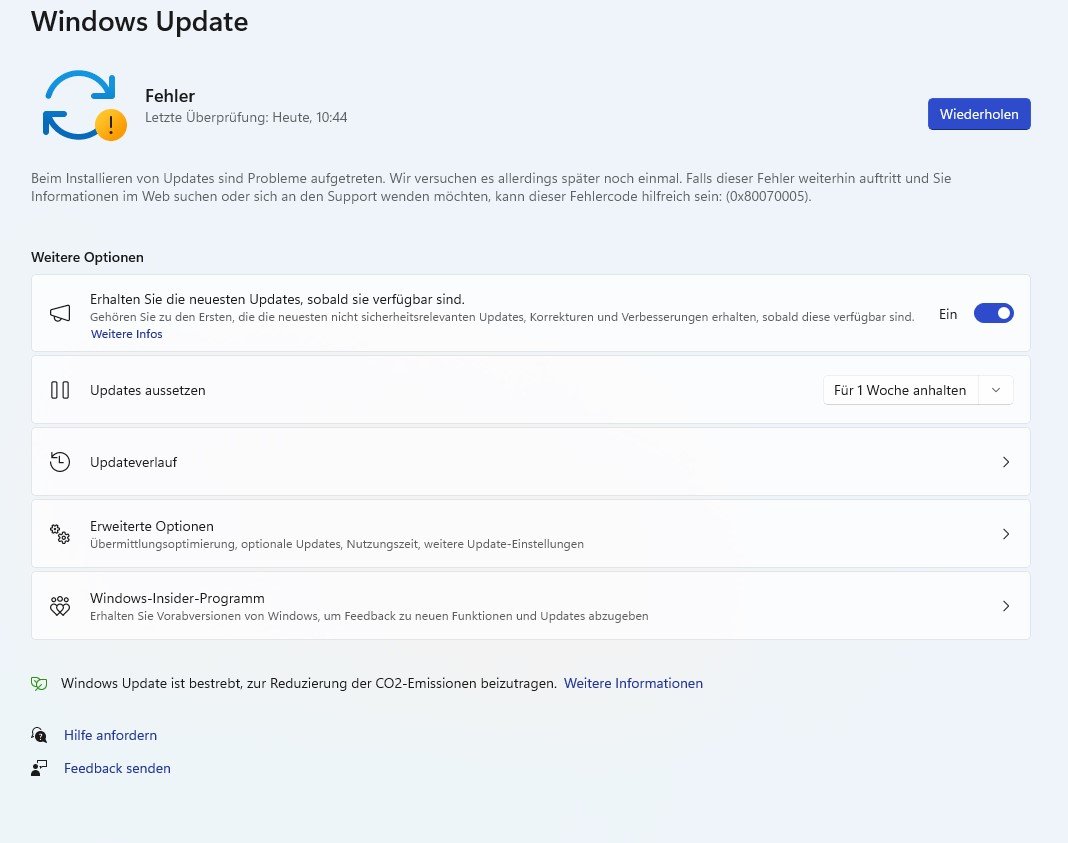Click the Windows-Insider-Programm hearts icon
Viewport: 1068px width, 843px height.
tap(60, 605)
